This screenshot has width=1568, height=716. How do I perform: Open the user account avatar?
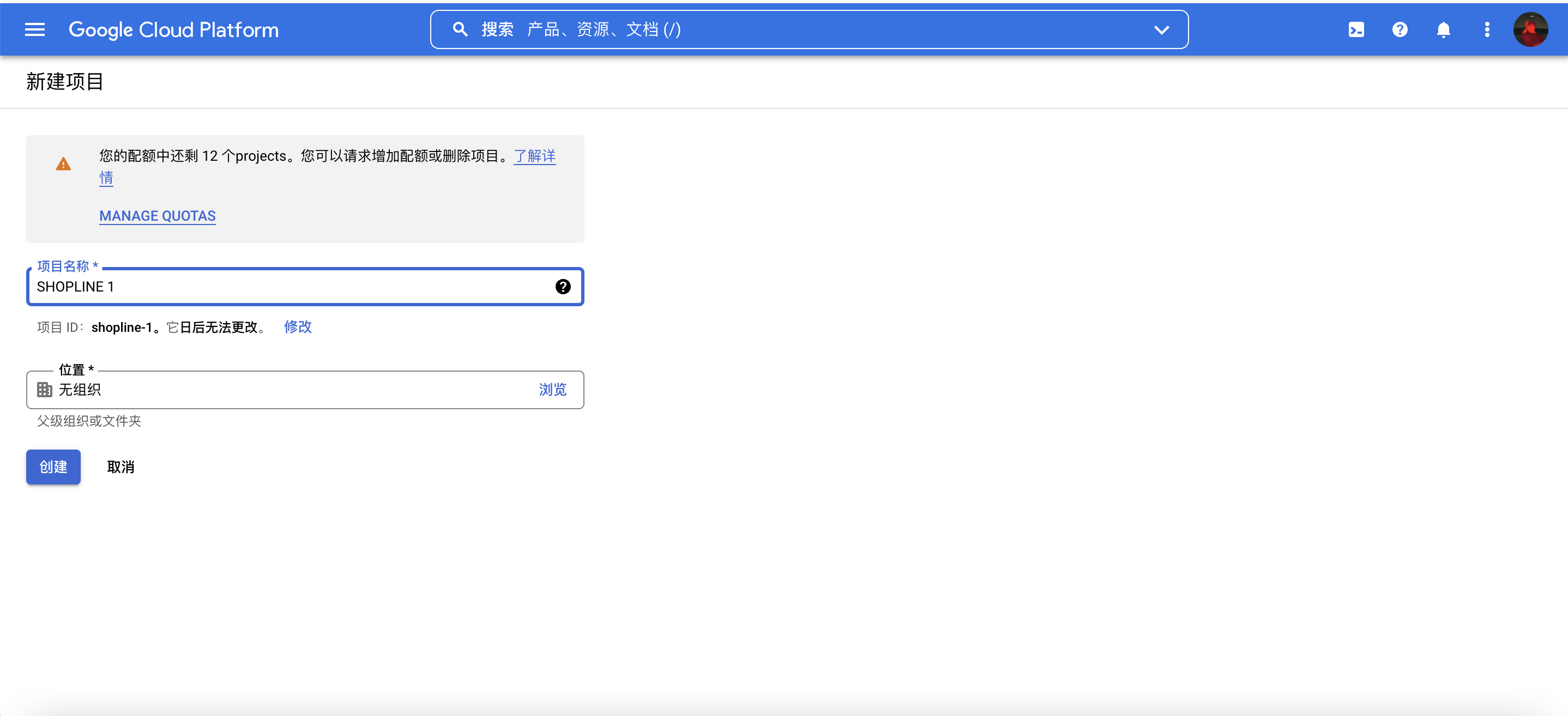(x=1530, y=29)
